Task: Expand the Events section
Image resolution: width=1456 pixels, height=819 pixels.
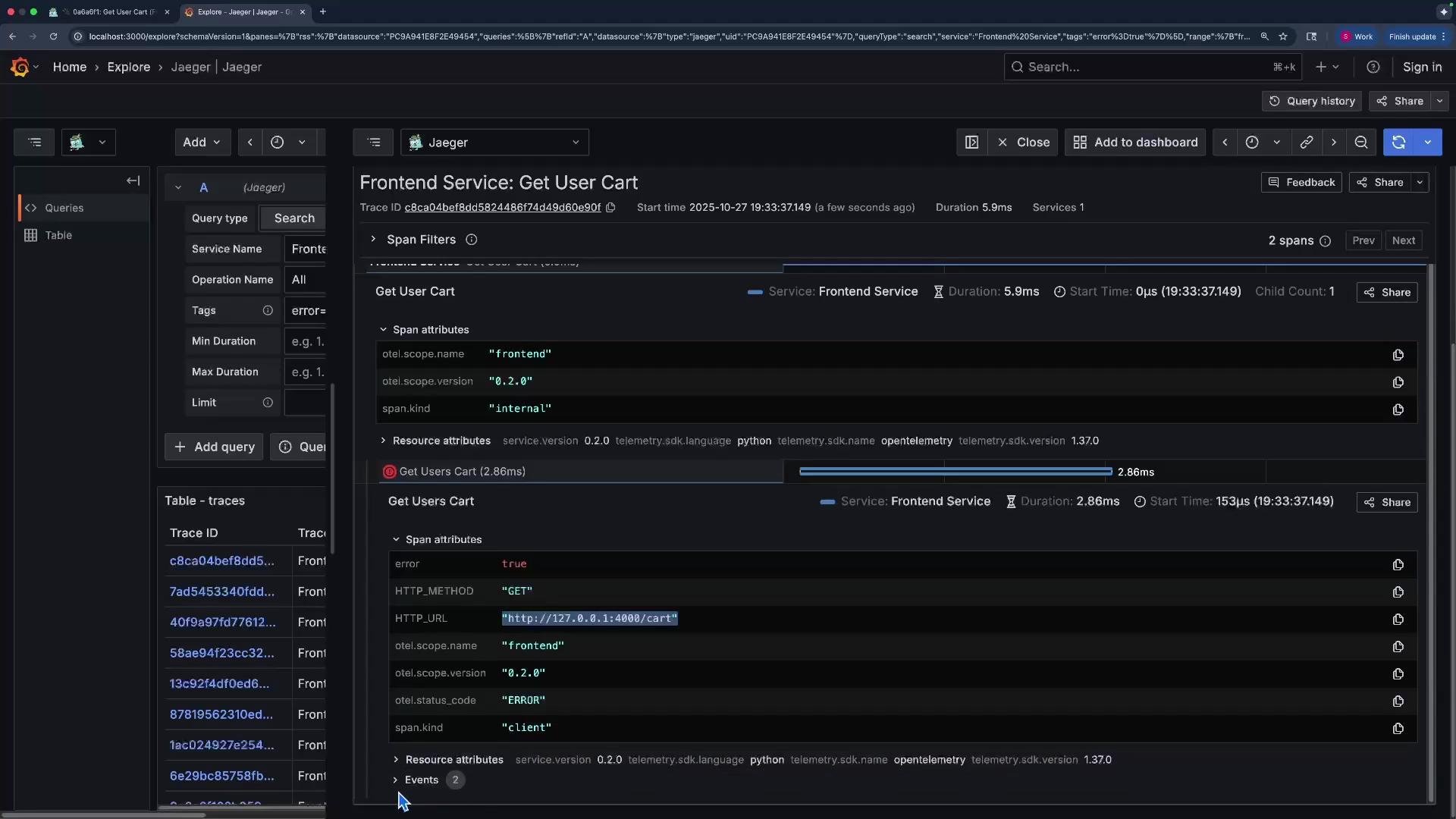Action: (395, 780)
